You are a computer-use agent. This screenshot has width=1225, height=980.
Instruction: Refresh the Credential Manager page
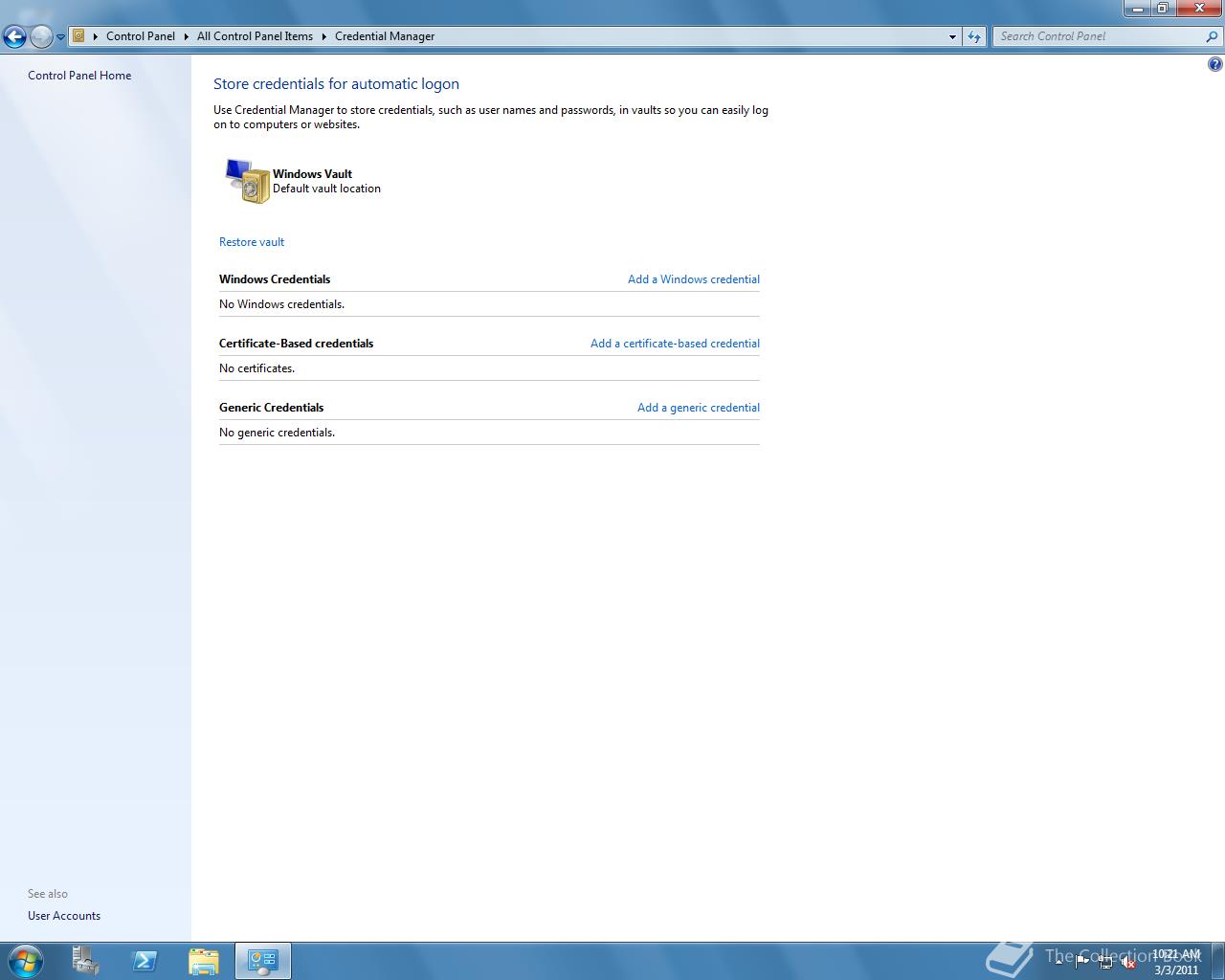pos(974,36)
